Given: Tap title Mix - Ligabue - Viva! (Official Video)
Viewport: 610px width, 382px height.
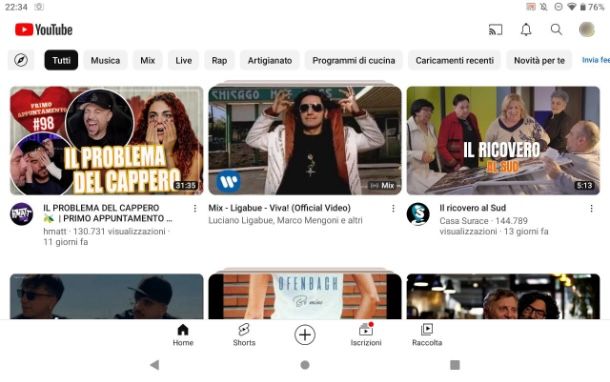Looking at the screenshot, I should 279,208.
